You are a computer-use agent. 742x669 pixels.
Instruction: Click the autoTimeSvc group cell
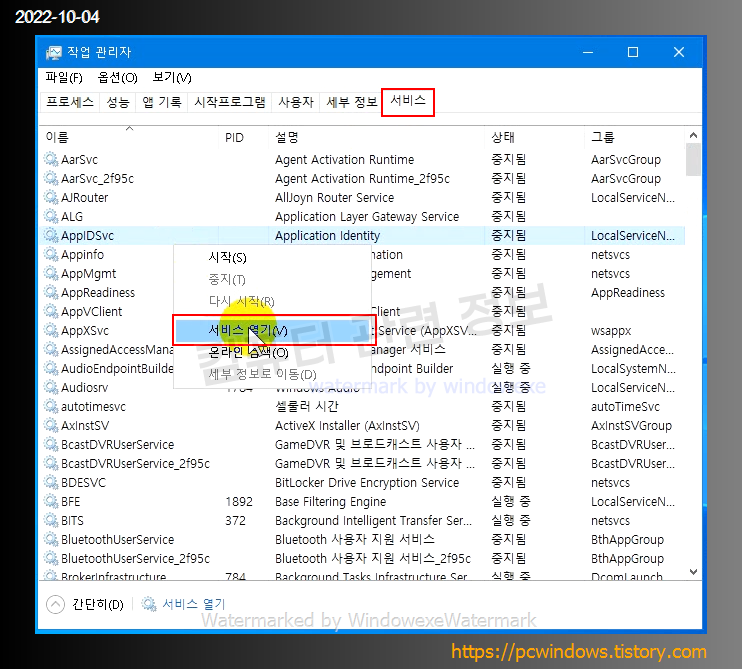pos(625,406)
